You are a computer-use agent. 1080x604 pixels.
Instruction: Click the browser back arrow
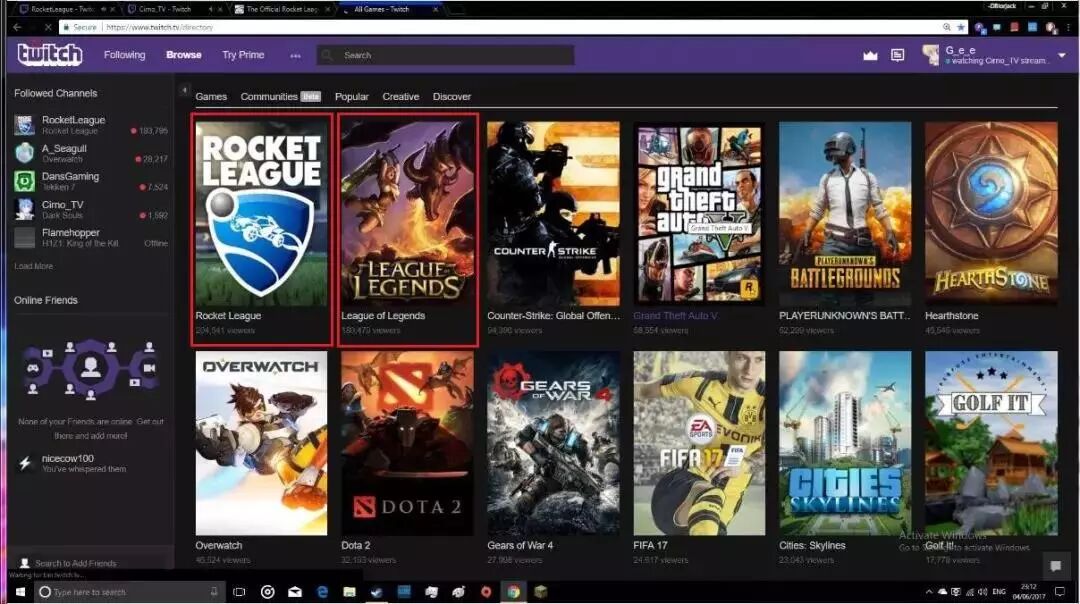point(17,27)
